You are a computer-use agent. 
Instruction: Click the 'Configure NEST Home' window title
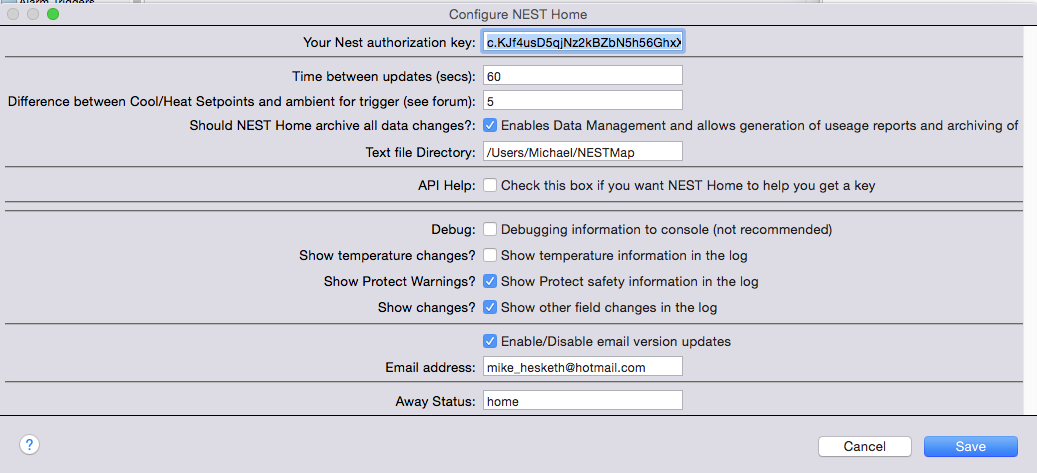[x=518, y=14]
